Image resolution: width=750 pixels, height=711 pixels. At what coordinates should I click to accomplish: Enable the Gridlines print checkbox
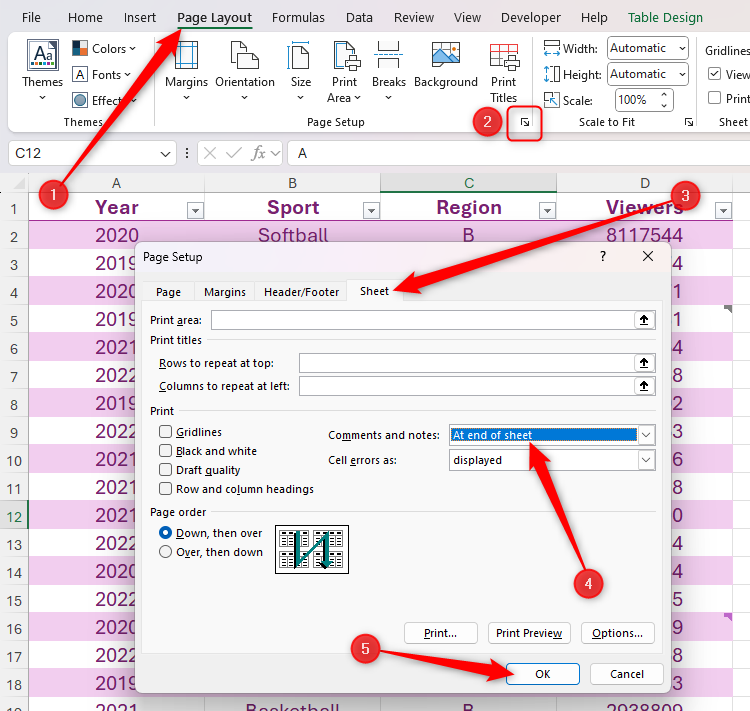pos(166,432)
